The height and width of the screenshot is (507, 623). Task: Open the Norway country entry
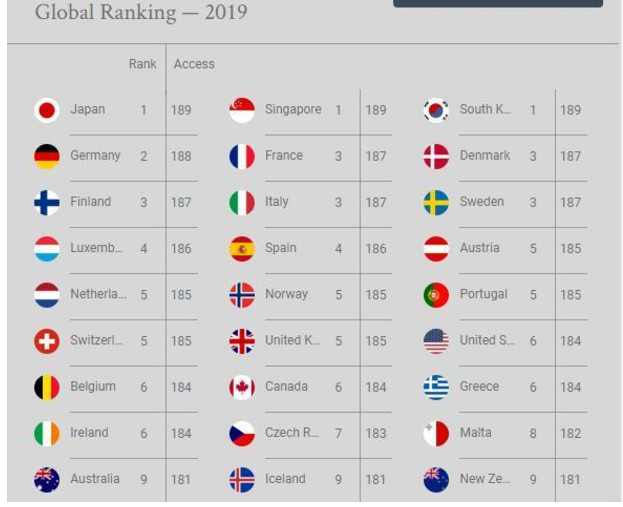tap(286, 295)
